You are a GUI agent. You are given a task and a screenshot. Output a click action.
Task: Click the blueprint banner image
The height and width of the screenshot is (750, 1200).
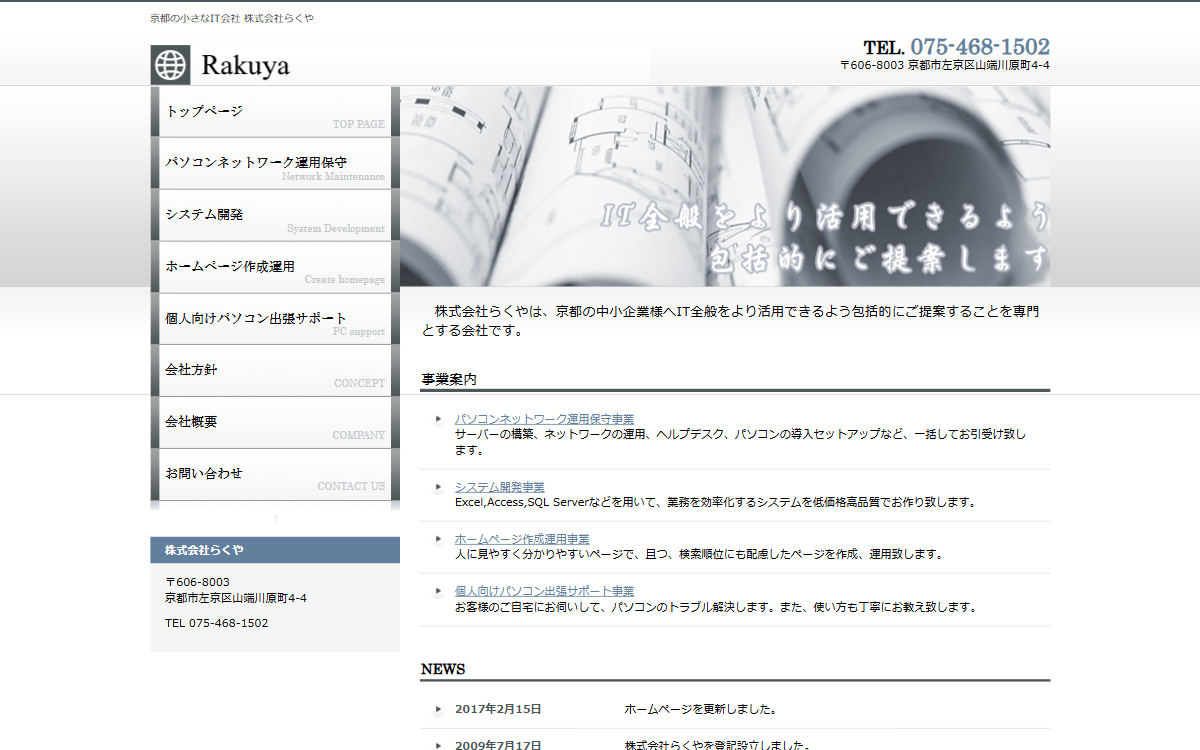(725, 186)
